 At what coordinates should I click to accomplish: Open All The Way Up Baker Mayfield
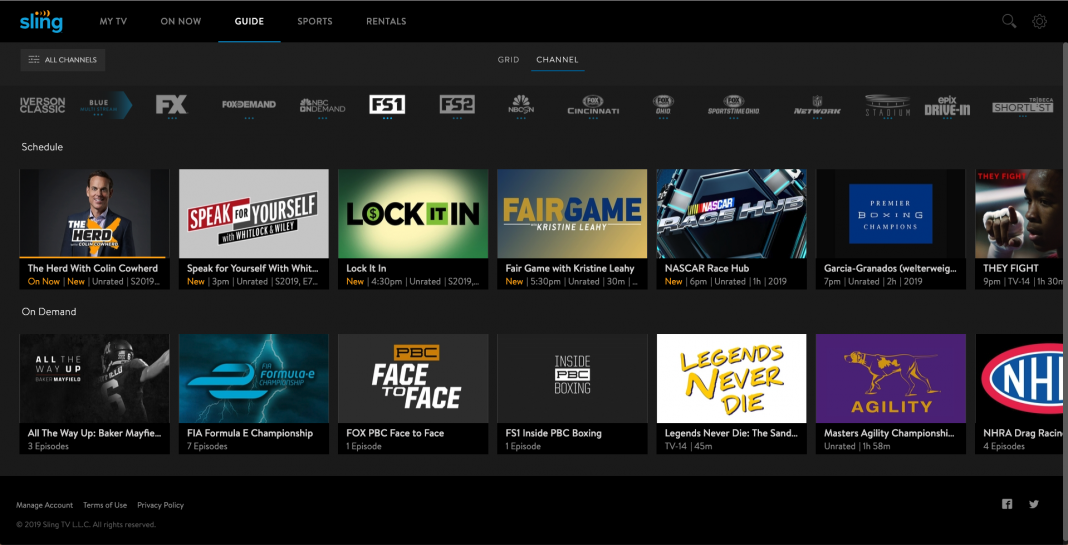coord(94,378)
